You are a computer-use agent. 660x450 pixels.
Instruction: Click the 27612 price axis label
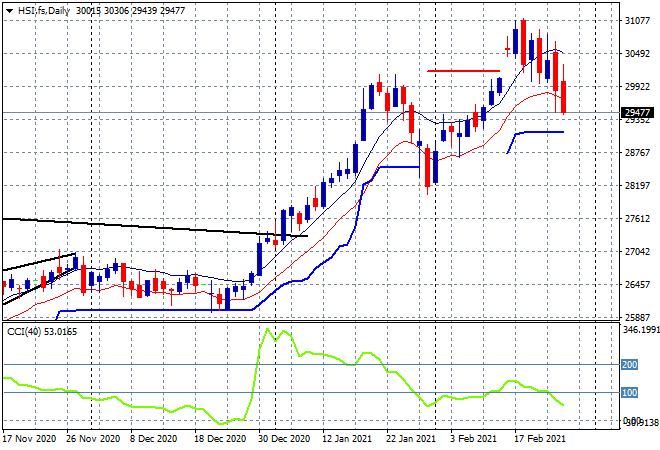pos(637,218)
